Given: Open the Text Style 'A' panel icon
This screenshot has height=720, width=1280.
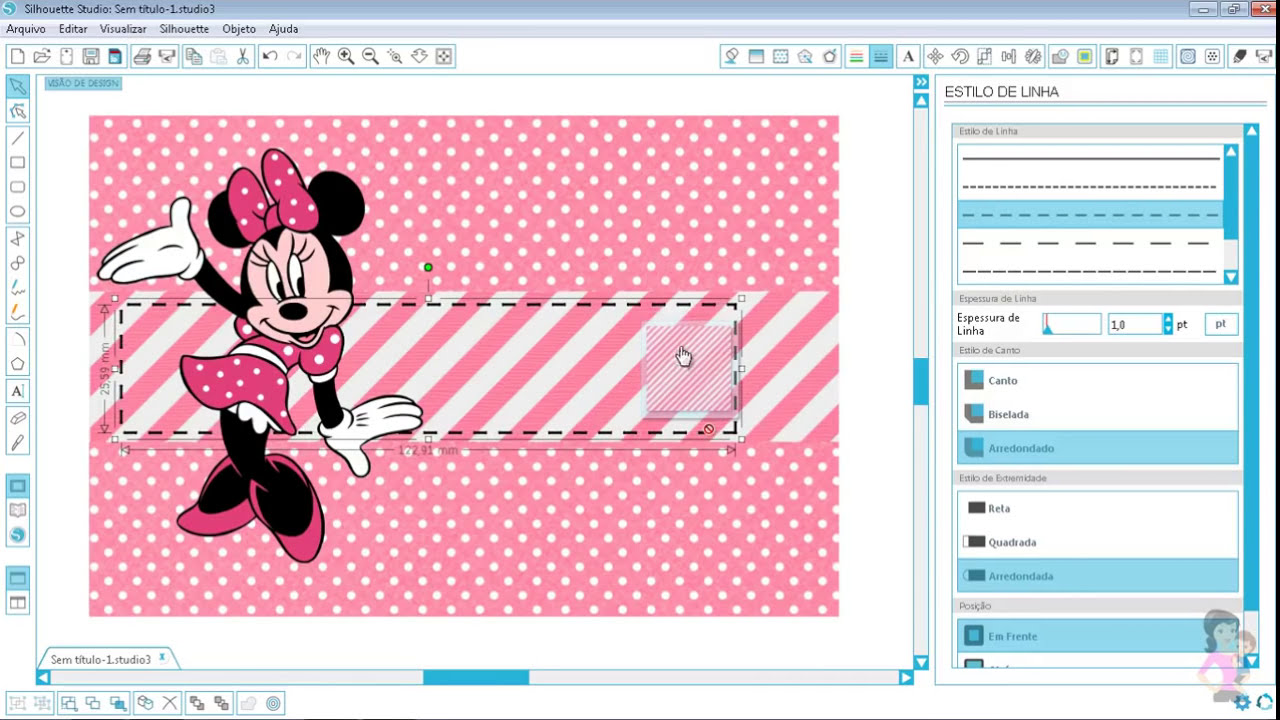Looking at the screenshot, I should click(908, 57).
